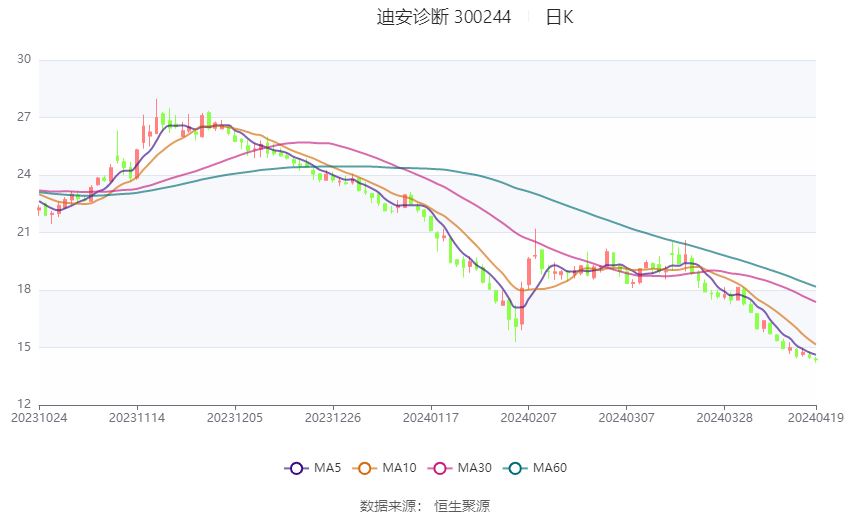The image size is (850, 518).
Task: Click the 20231024 x-axis date label
Action: (x=40, y=417)
